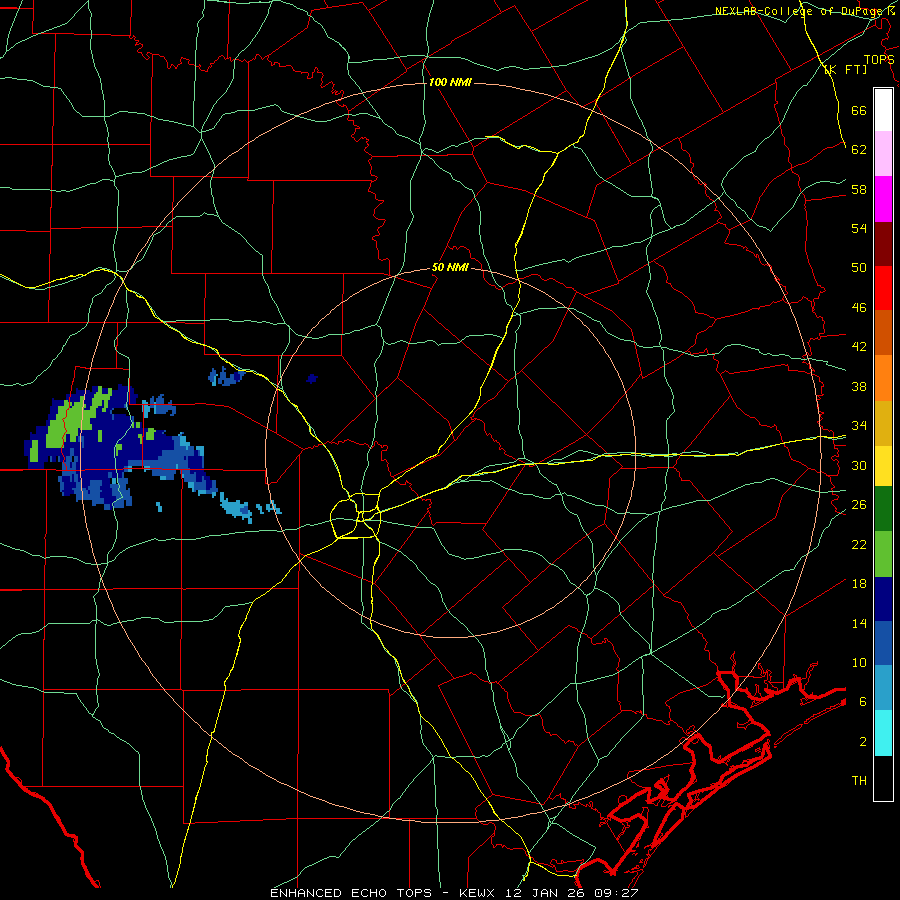Click the highway loop around the radar center

click(356, 515)
